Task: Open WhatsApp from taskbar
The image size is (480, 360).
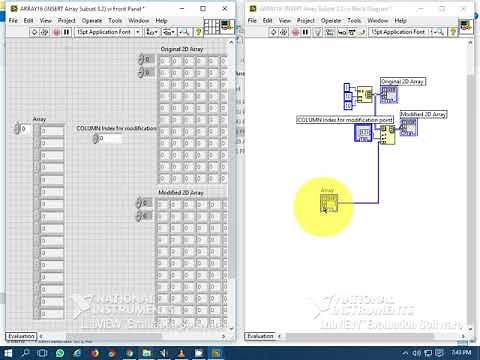Action: (60, 353)
